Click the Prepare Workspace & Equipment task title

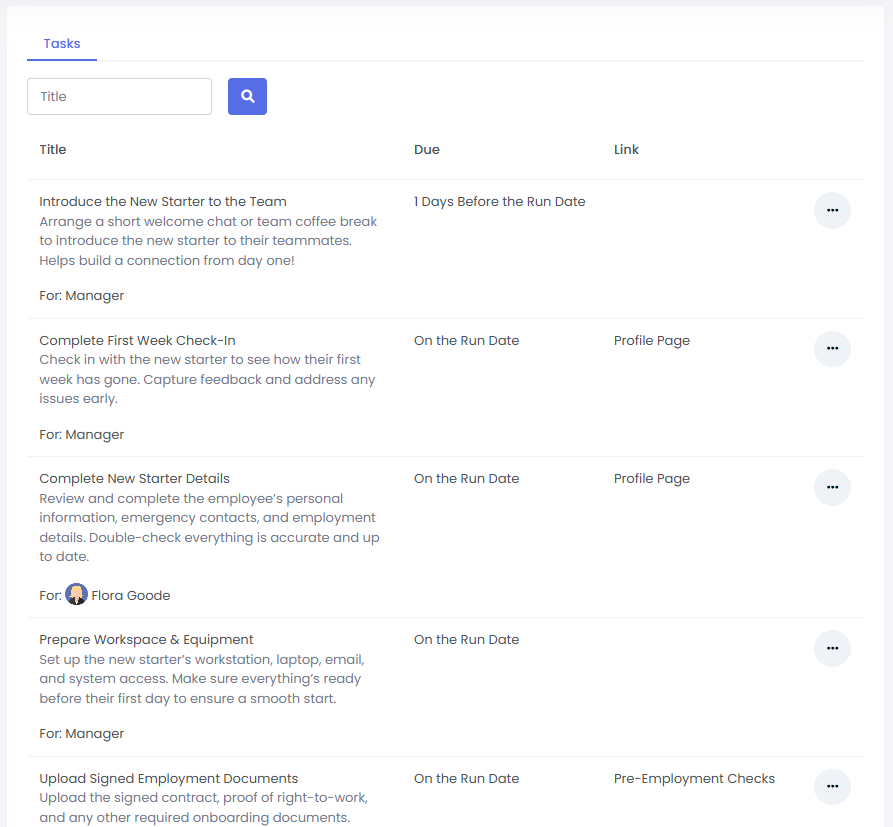pos(146,639)
